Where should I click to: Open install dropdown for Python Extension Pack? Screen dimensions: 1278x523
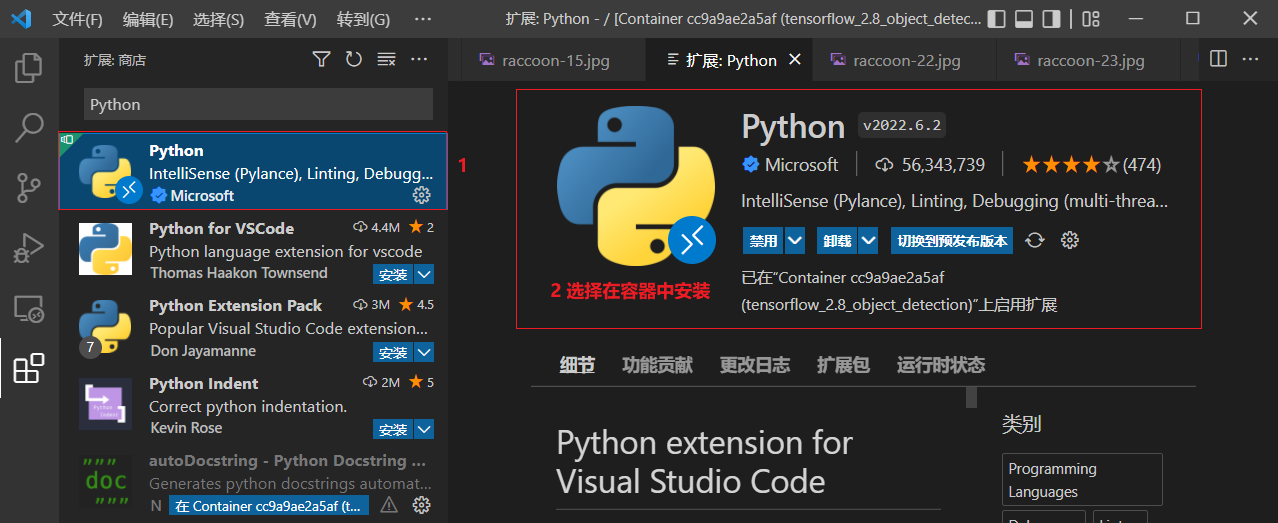tap(424, 352)
